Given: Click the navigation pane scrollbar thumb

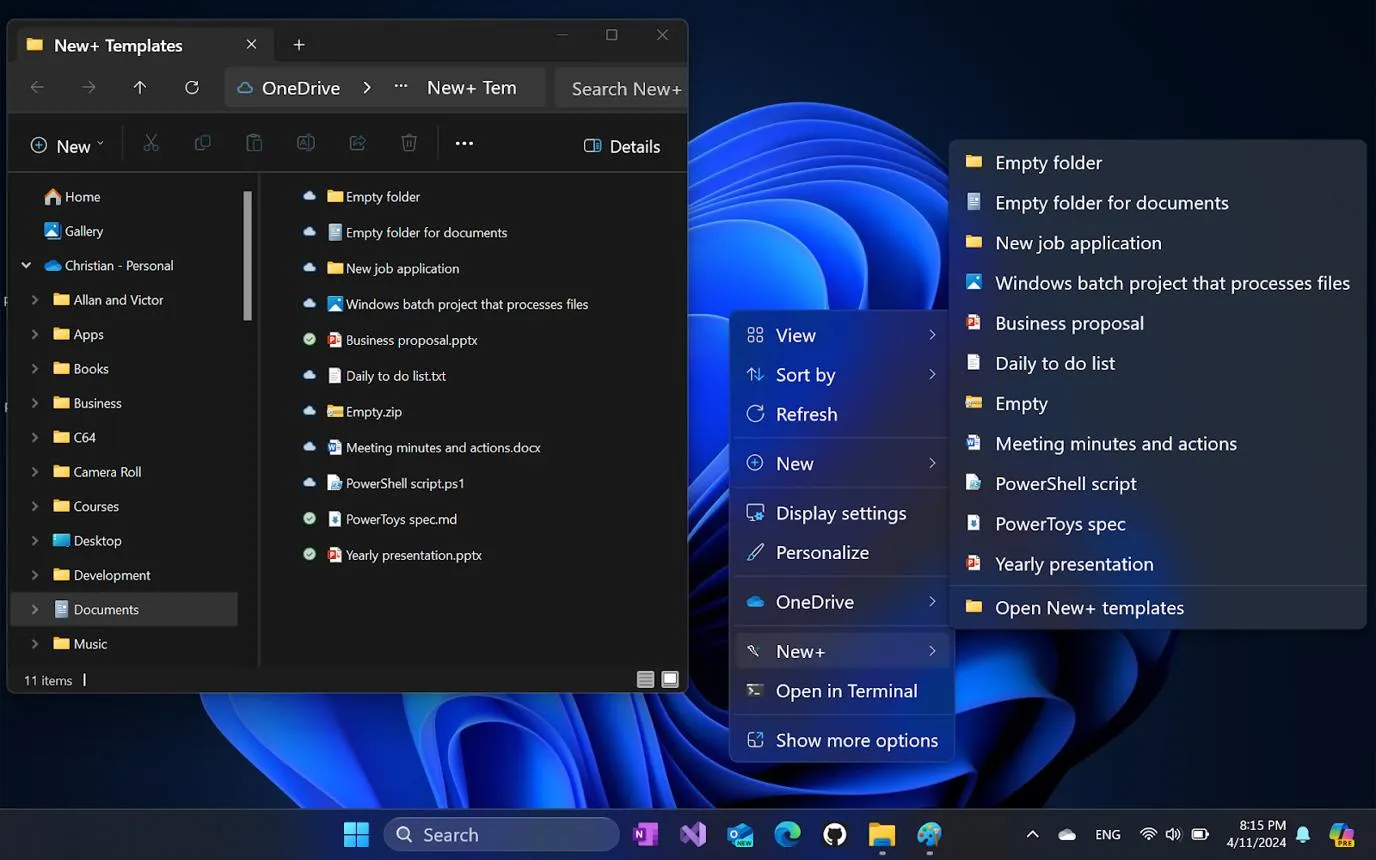Looking at the screenshot, I should [248, 256].
